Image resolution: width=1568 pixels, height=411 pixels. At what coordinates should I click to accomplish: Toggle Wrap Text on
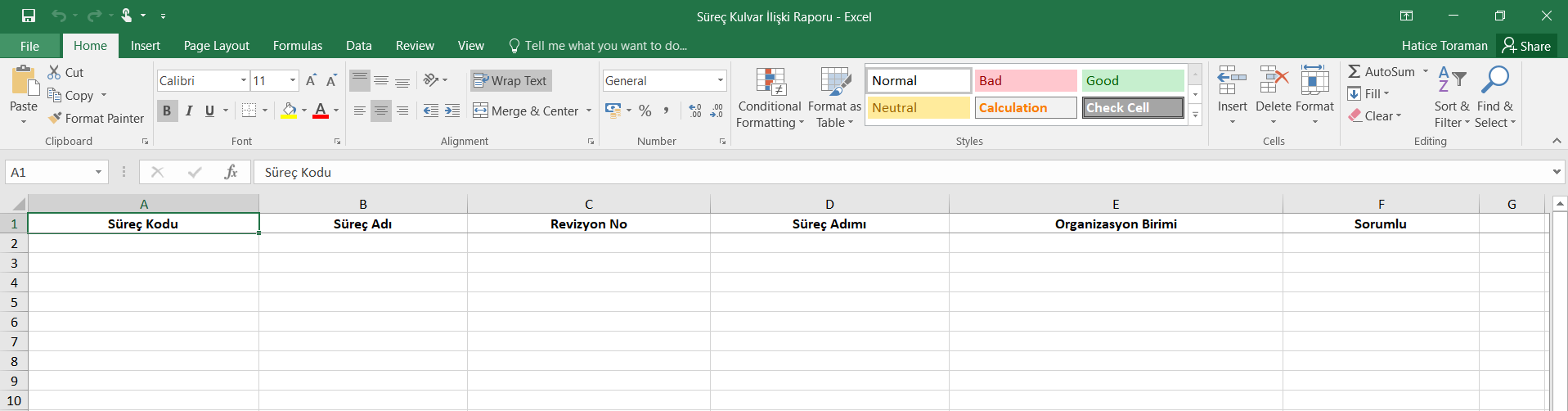(510, 80)
